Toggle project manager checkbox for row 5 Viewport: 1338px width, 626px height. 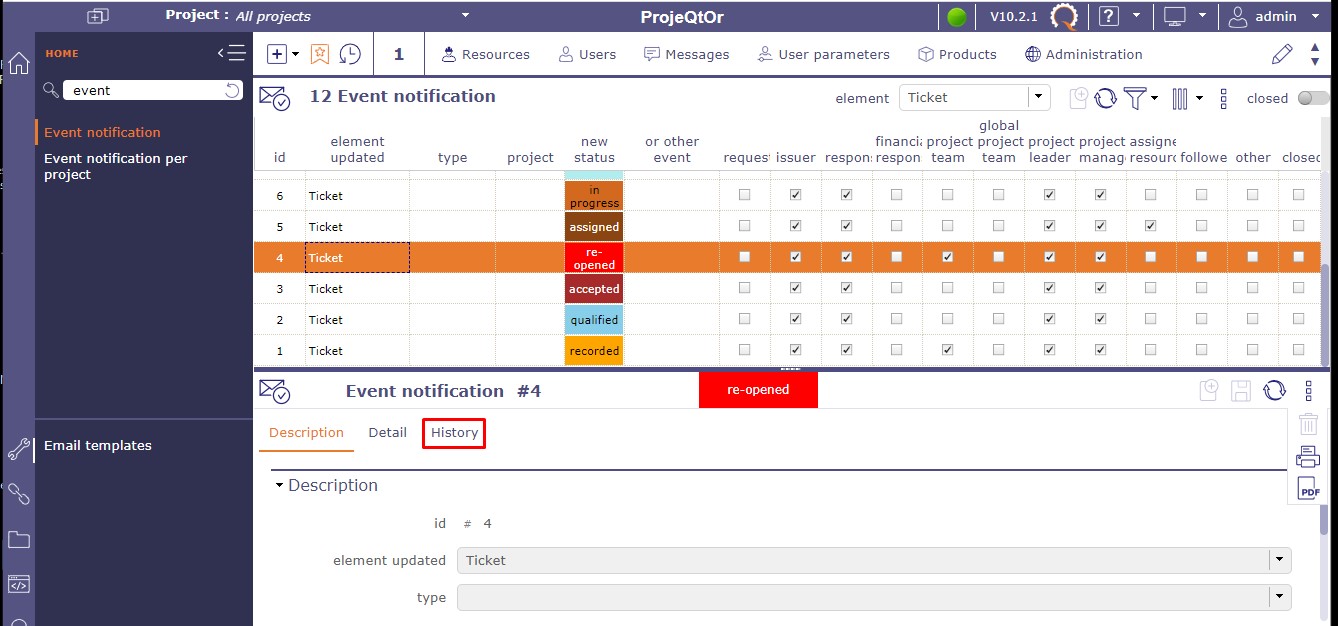(1100, 226)
